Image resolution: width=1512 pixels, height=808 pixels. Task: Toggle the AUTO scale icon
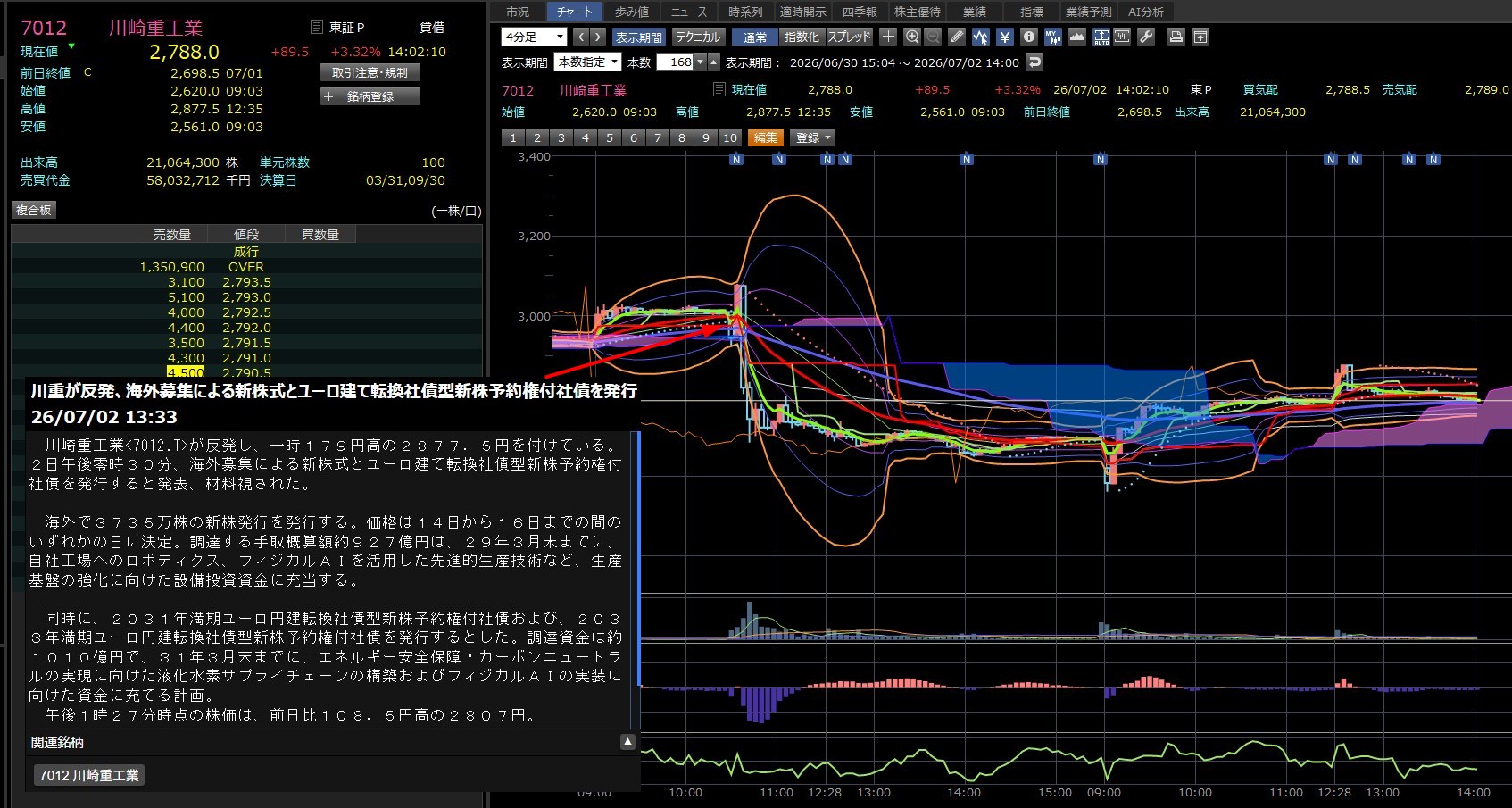pyautogui.click(x=1101, y=37)
